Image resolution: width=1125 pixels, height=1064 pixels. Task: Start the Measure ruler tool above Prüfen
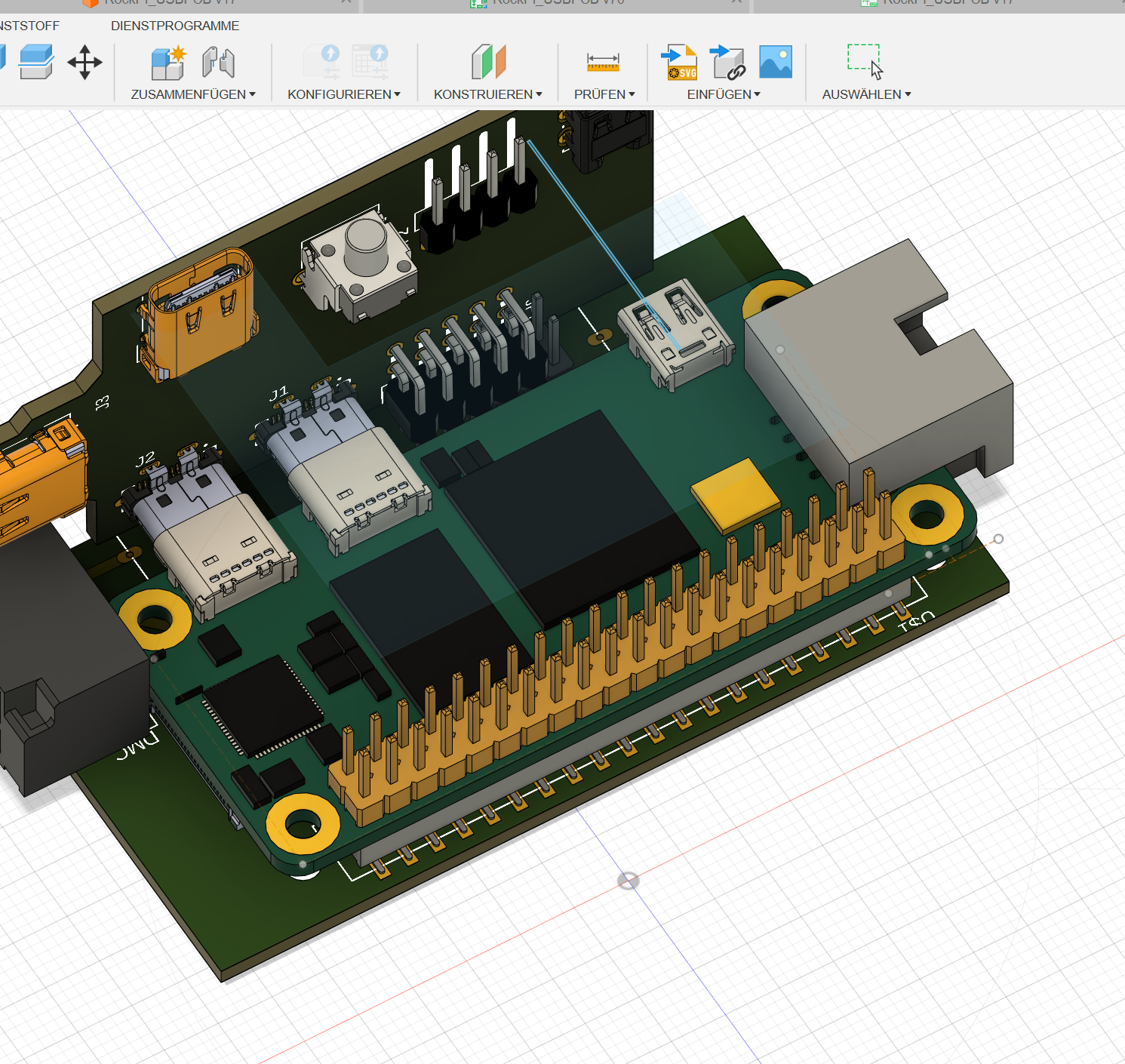coord(603,62)
